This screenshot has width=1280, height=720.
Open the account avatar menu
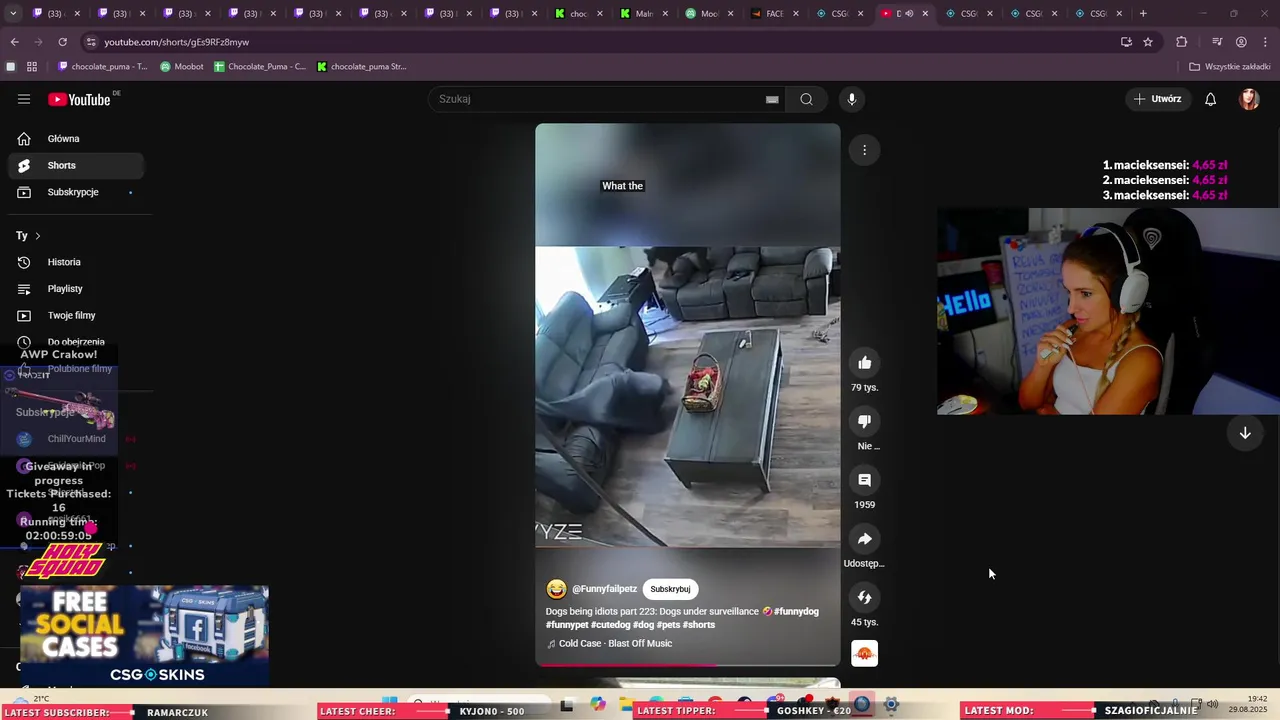click(1249, 99)
